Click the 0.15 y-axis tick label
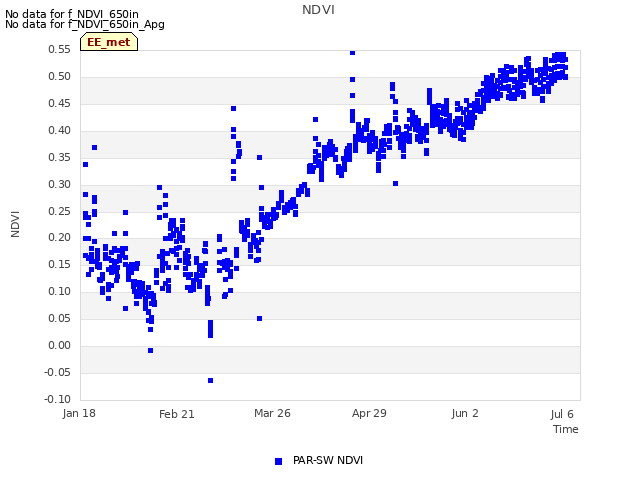 (60, 264)
